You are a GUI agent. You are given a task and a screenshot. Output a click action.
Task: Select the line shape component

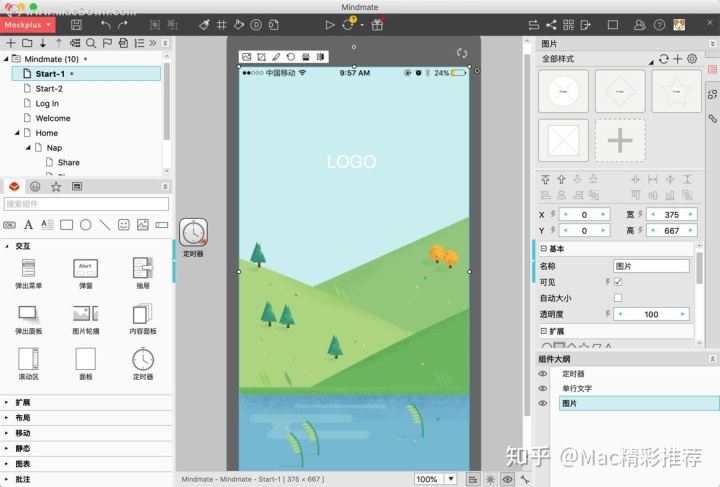tap(105, 225)
